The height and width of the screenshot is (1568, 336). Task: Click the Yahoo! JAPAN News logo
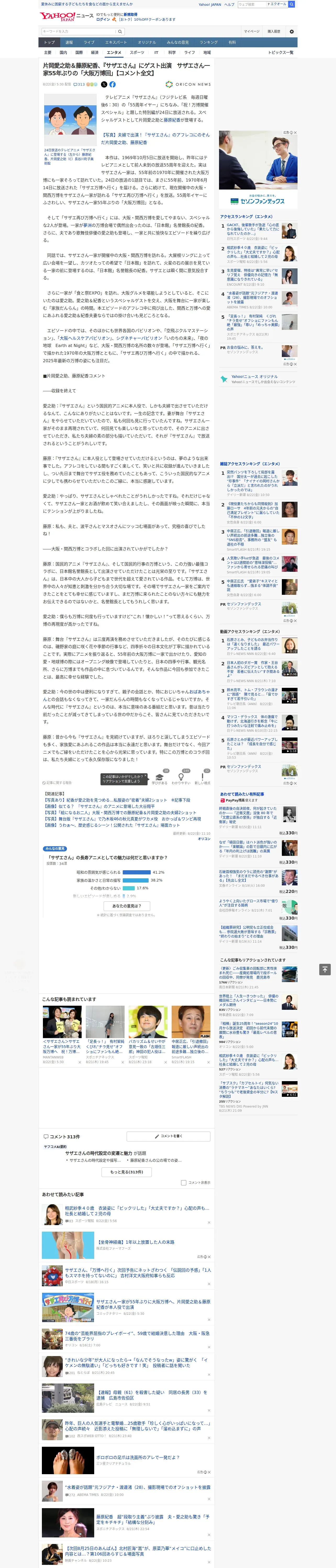click(66, 16)
